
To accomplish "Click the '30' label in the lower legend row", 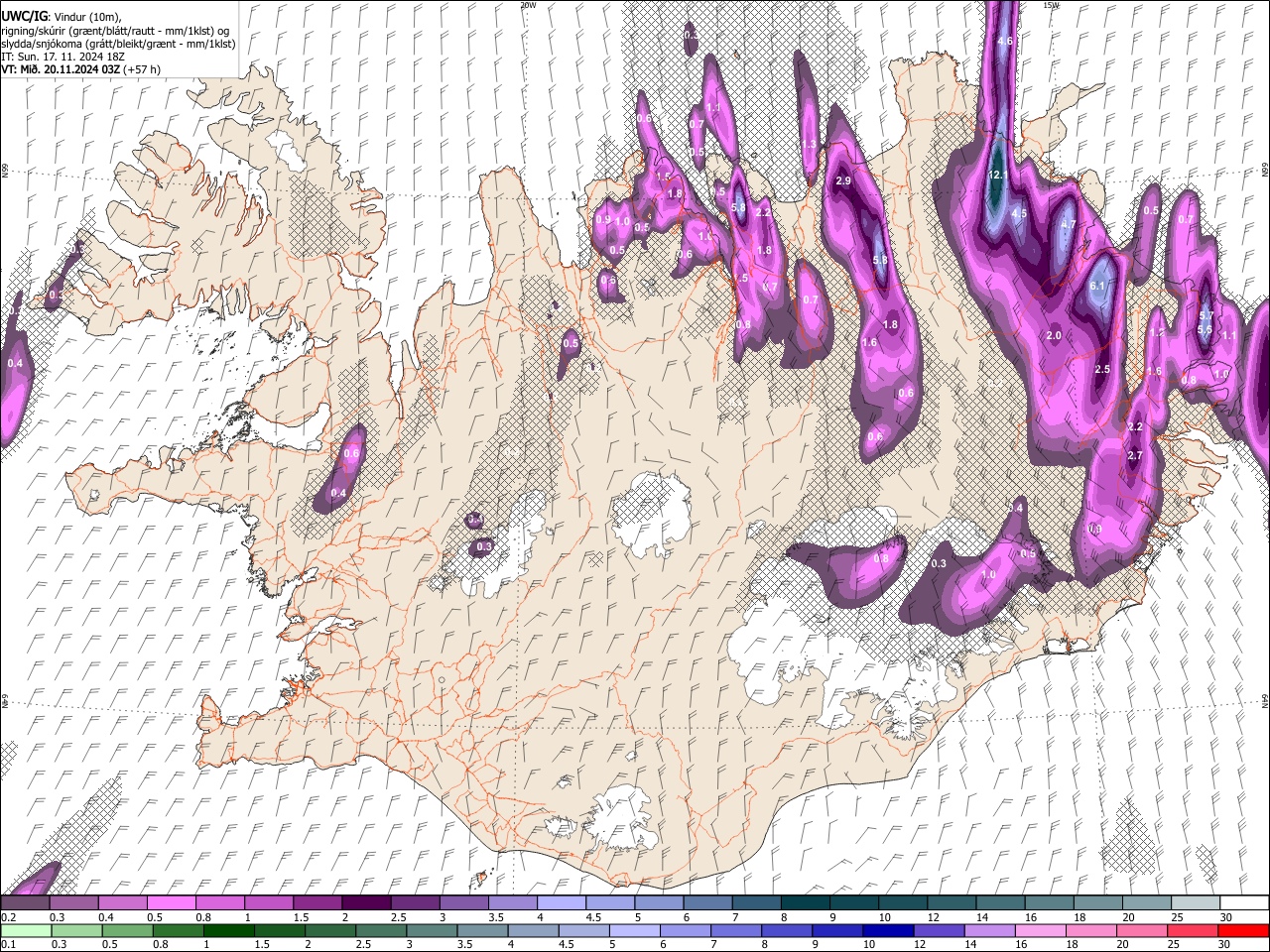I will coord(1226,944).
